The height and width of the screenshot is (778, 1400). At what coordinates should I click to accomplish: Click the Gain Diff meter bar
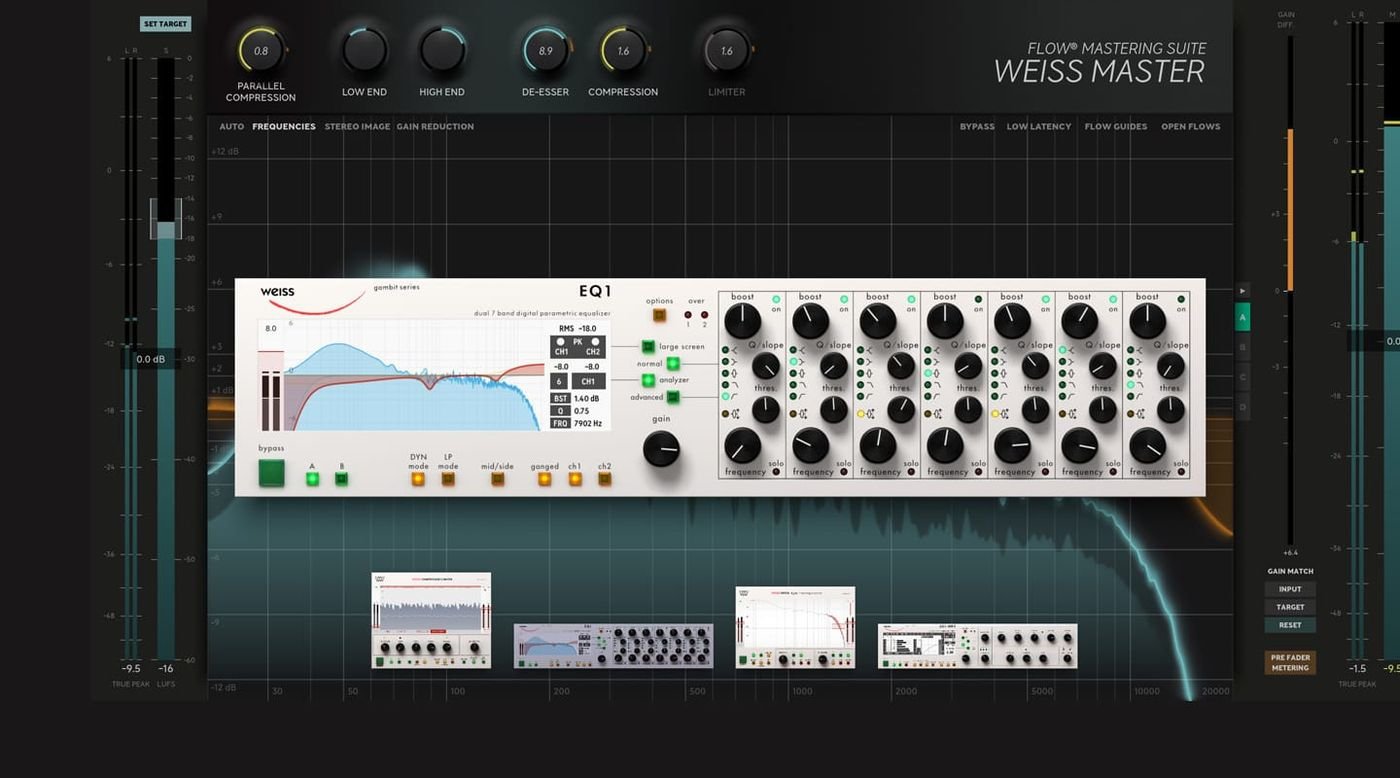pos(1290,290)
